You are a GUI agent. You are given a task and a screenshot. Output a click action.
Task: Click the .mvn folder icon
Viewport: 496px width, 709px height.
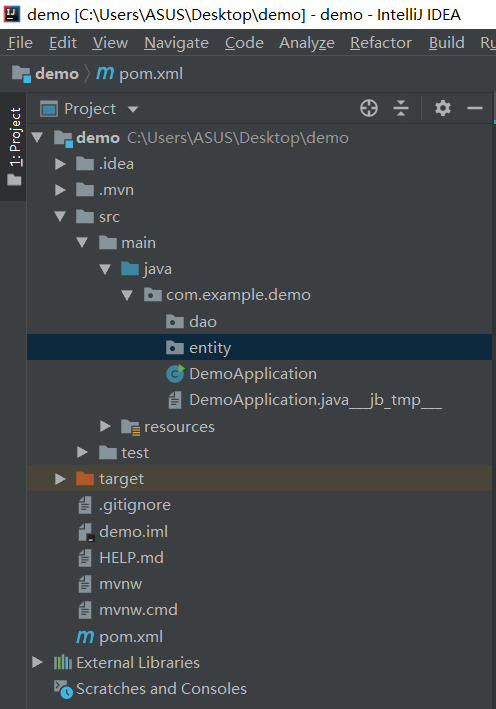pyautogui.click(x=85, y=190)
